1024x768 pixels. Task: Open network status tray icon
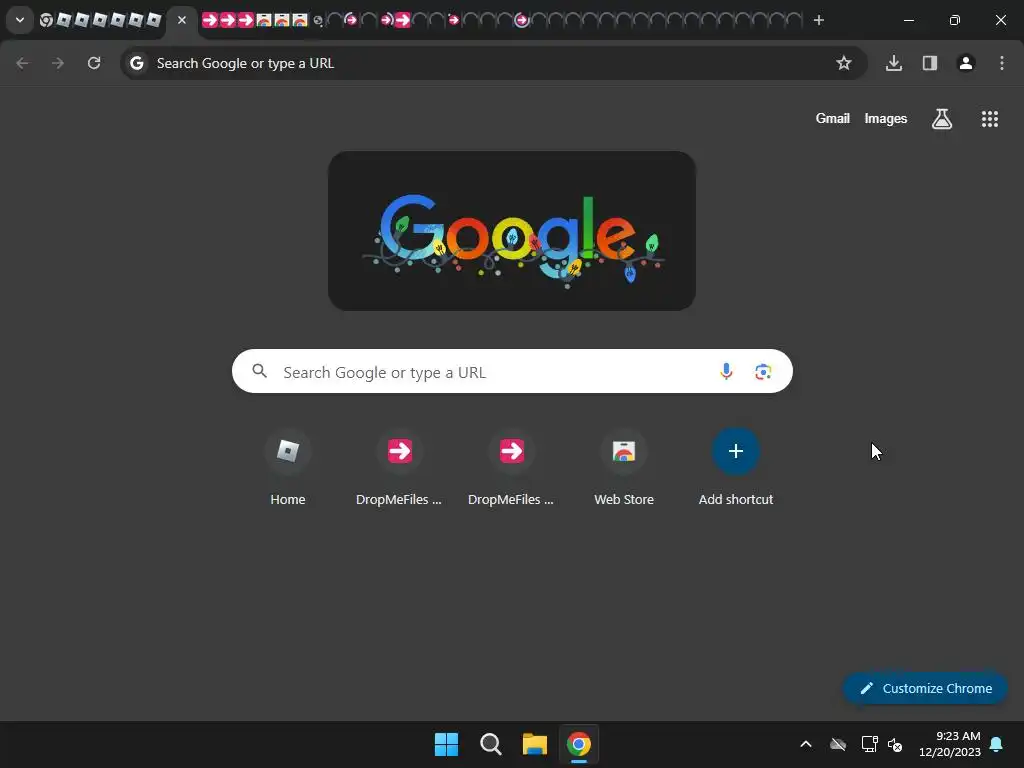869,744
